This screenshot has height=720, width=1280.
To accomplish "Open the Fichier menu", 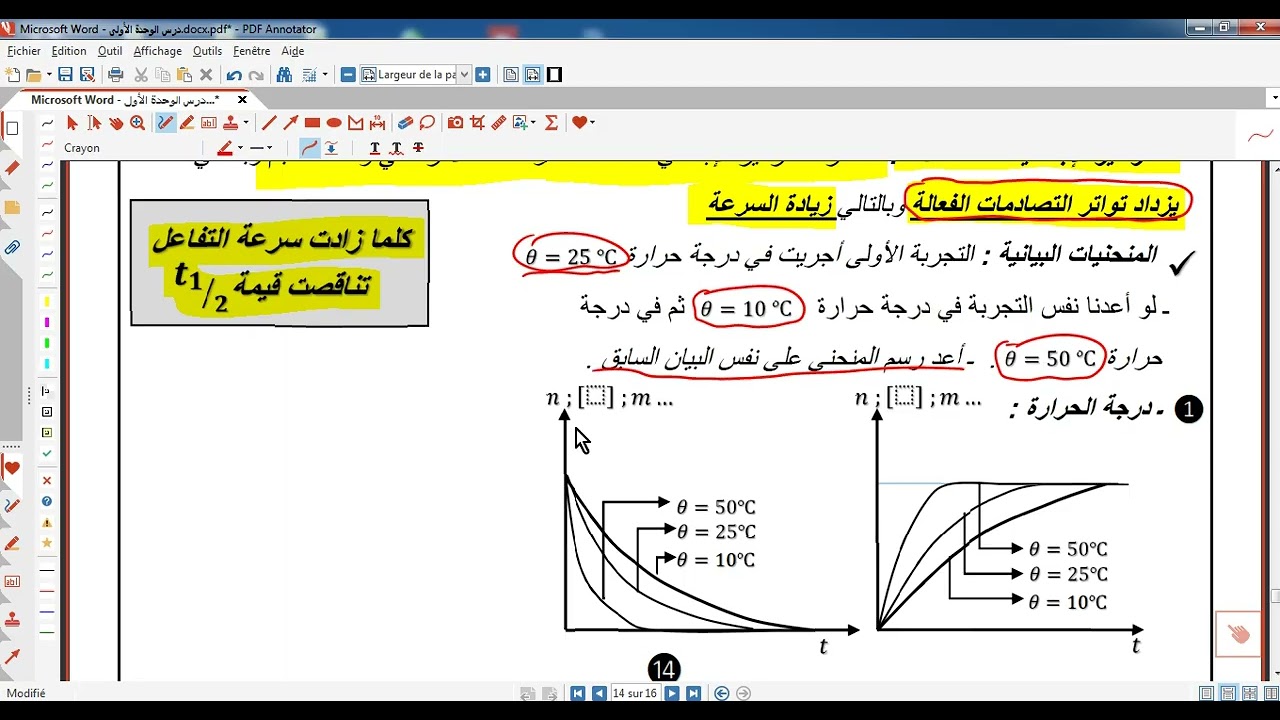I will [24, 51].
